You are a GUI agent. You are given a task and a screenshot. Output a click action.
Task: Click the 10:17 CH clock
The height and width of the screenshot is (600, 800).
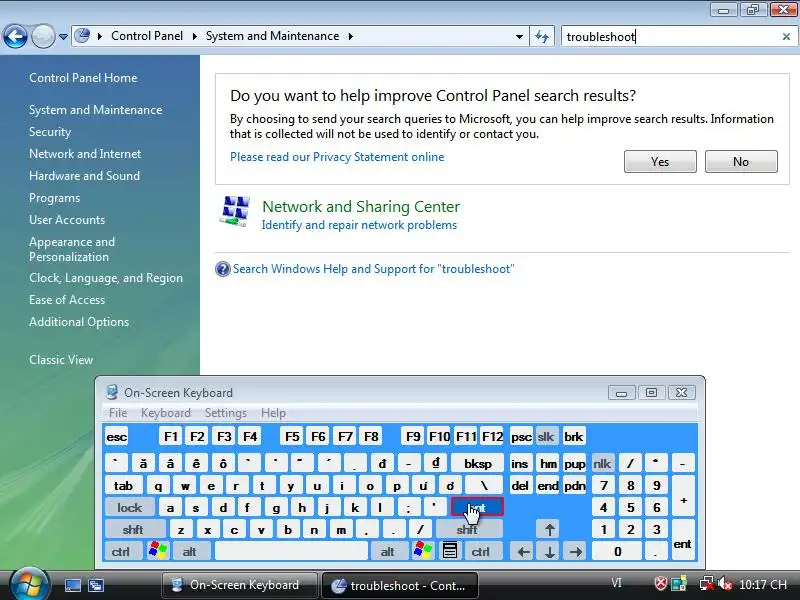click(763, 585)
